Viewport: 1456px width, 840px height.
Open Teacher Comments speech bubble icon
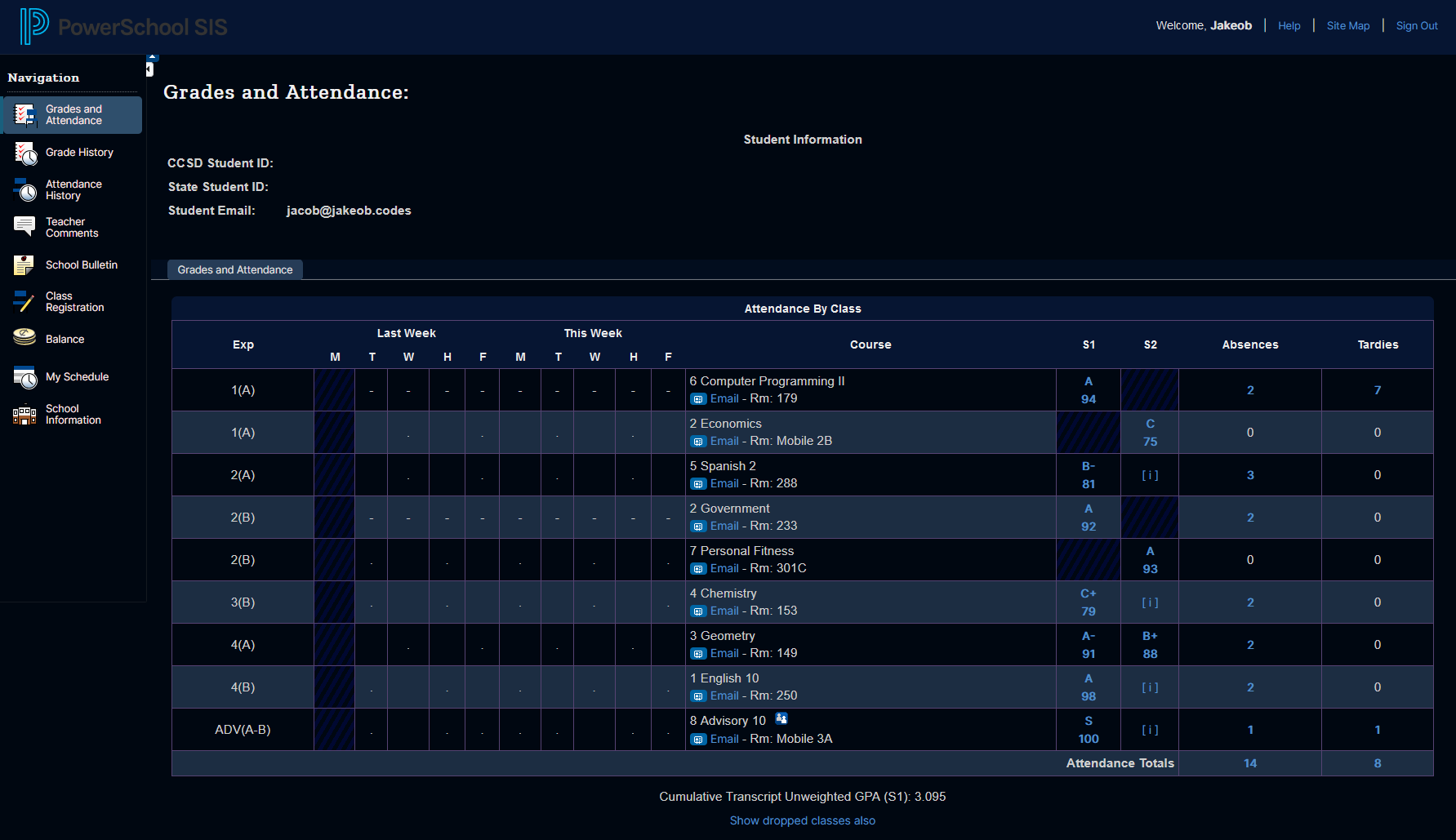(x=24, y=227)
